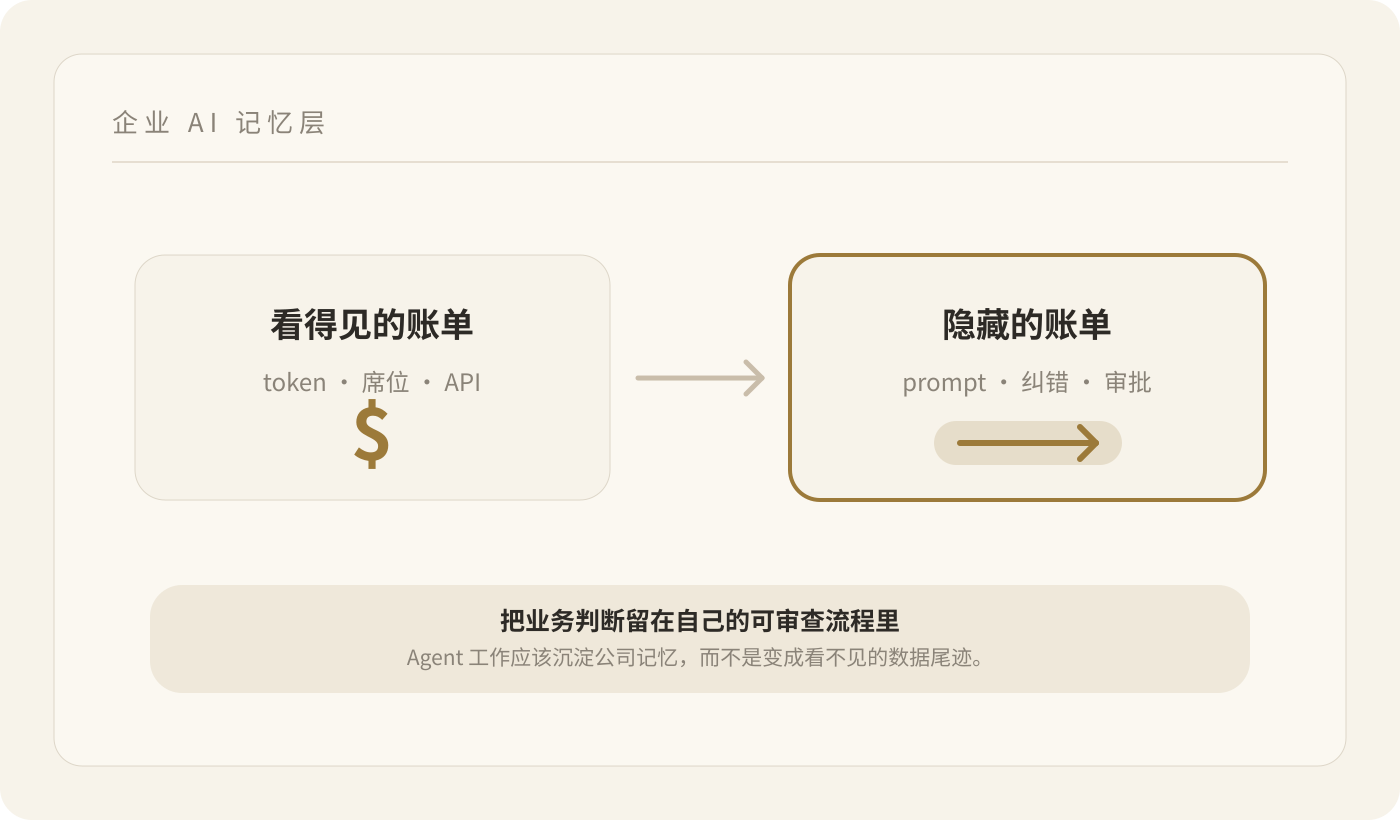This screenshot has width=1400, height=820.
Task: Click the API label in the left card
Action: pos(463,383)
